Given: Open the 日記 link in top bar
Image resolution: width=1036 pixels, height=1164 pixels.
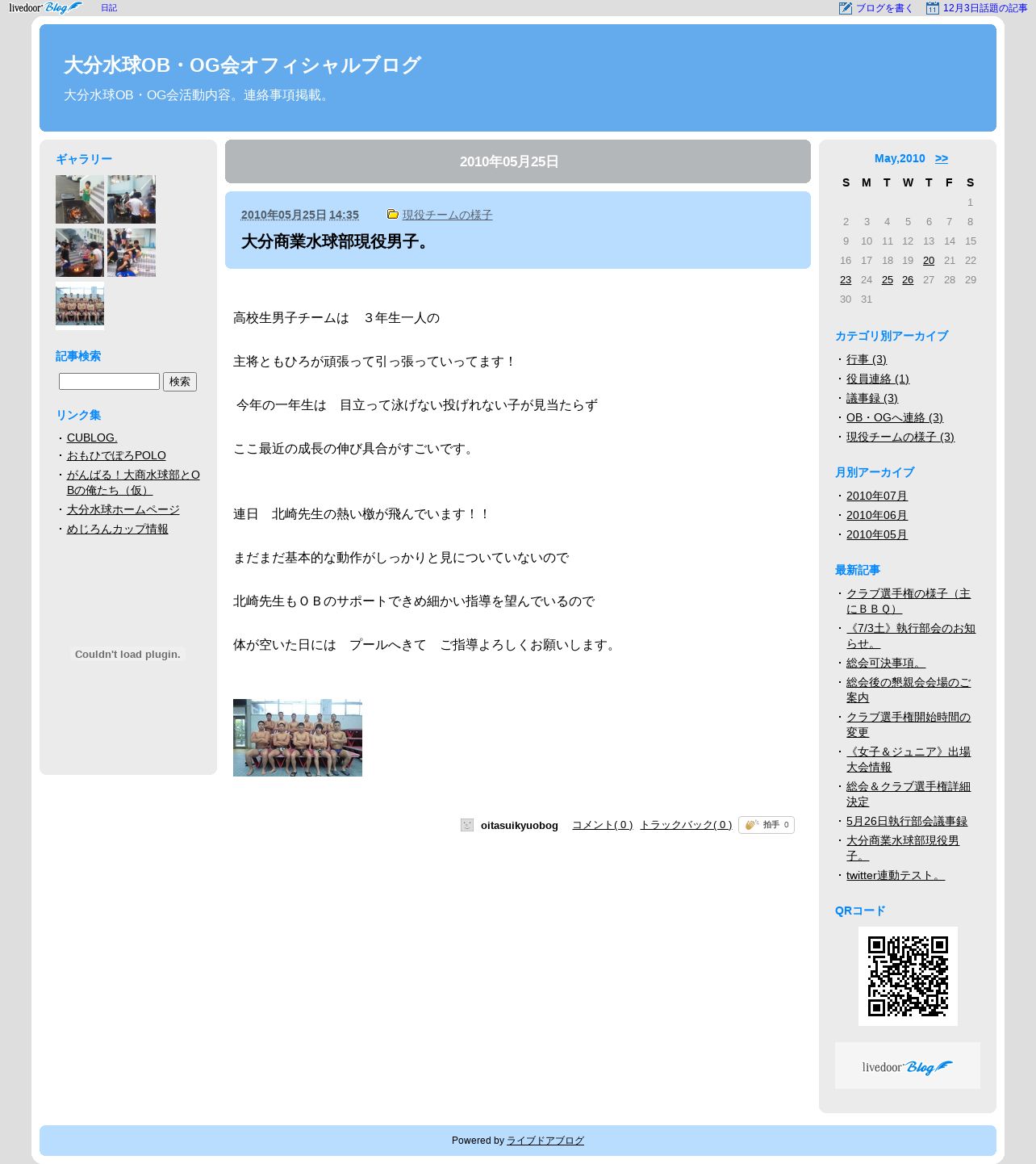Looking at the screenshot, I should tap(109, 8).
